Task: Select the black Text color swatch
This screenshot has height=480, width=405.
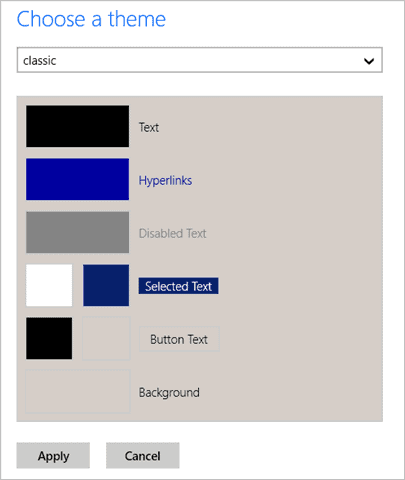Action: 77,126
